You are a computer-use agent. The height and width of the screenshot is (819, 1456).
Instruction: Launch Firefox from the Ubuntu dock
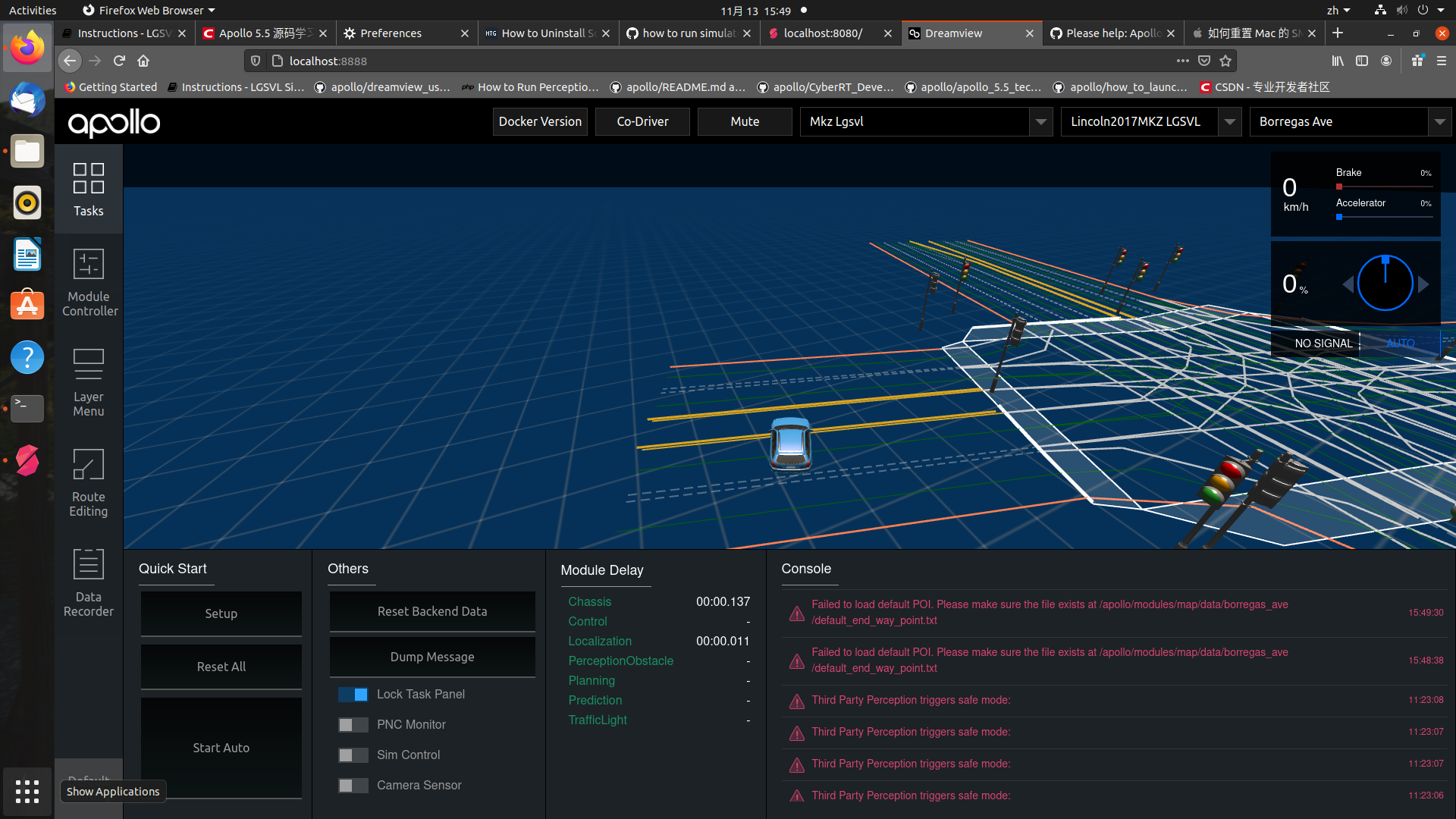tap(27, 47)
